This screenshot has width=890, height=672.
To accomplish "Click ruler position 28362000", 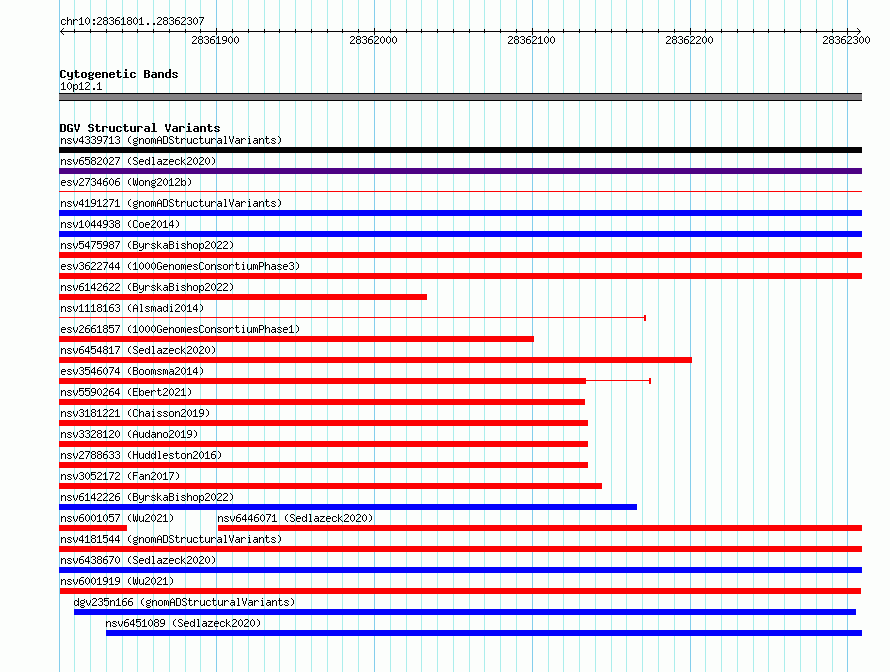I will (373, 40).
